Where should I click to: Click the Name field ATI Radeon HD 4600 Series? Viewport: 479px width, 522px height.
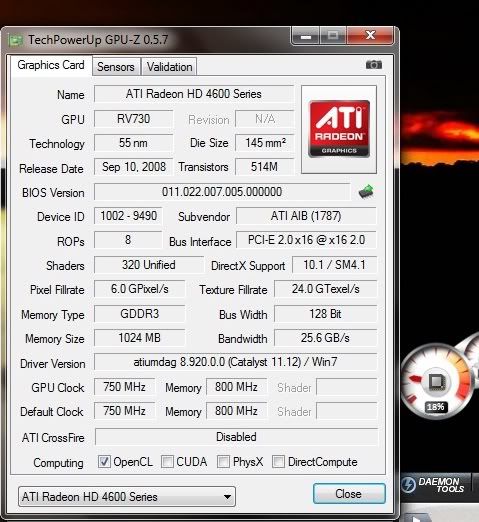[x=194, y=94]
